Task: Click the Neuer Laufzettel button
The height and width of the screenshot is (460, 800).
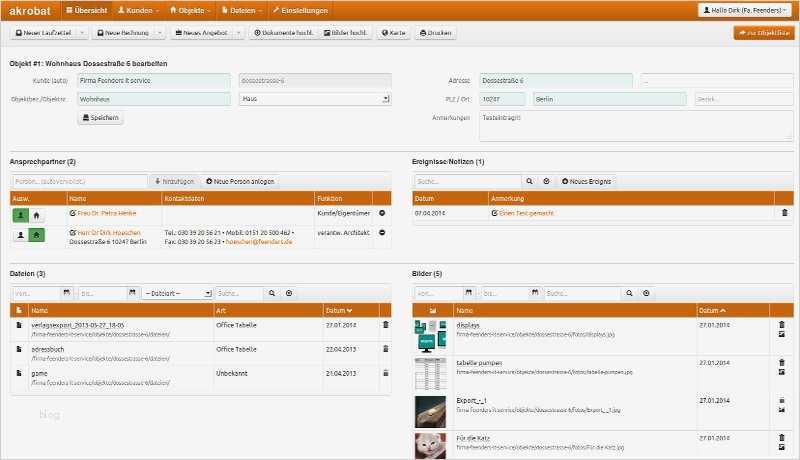Action: click(43, 33)
